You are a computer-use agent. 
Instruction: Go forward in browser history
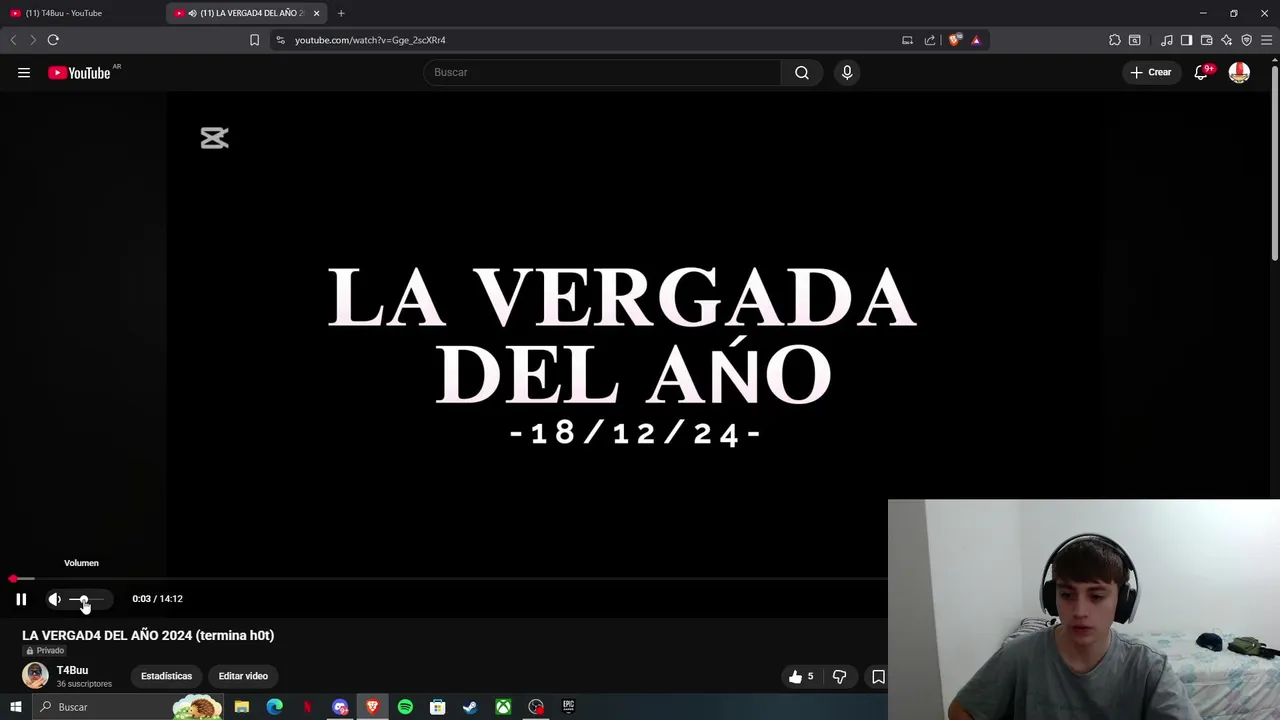point(32,40)
